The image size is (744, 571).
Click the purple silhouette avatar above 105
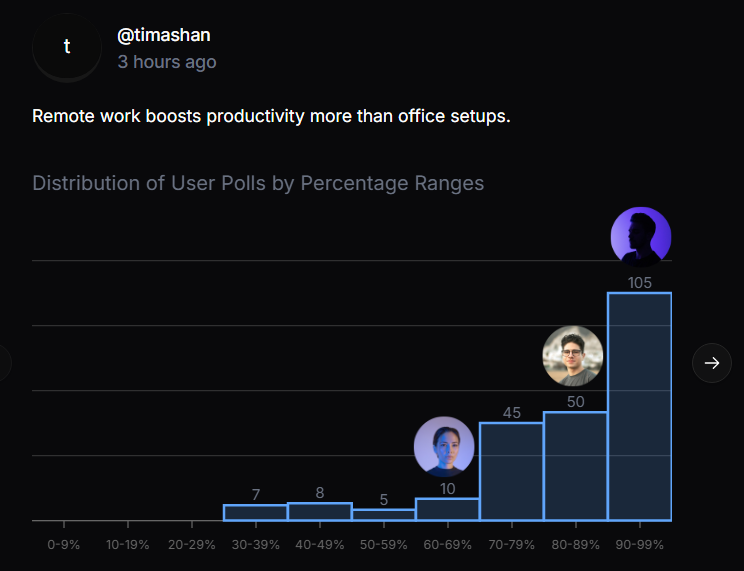tap(640, 238)
